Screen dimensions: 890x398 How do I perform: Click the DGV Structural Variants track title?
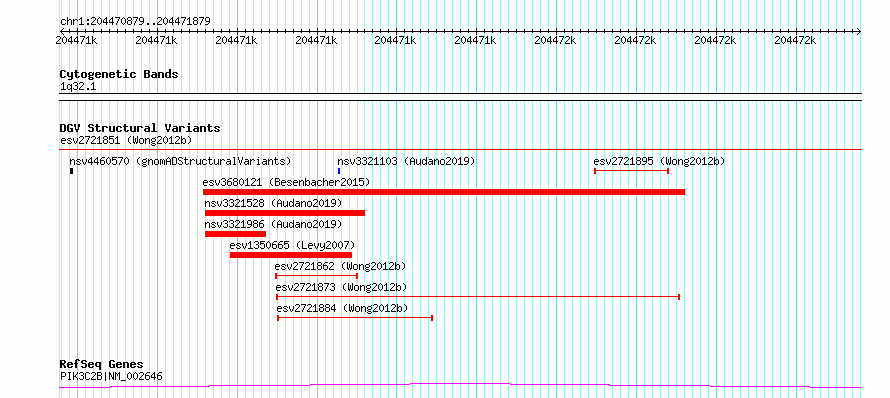click(x=140, y=128)
